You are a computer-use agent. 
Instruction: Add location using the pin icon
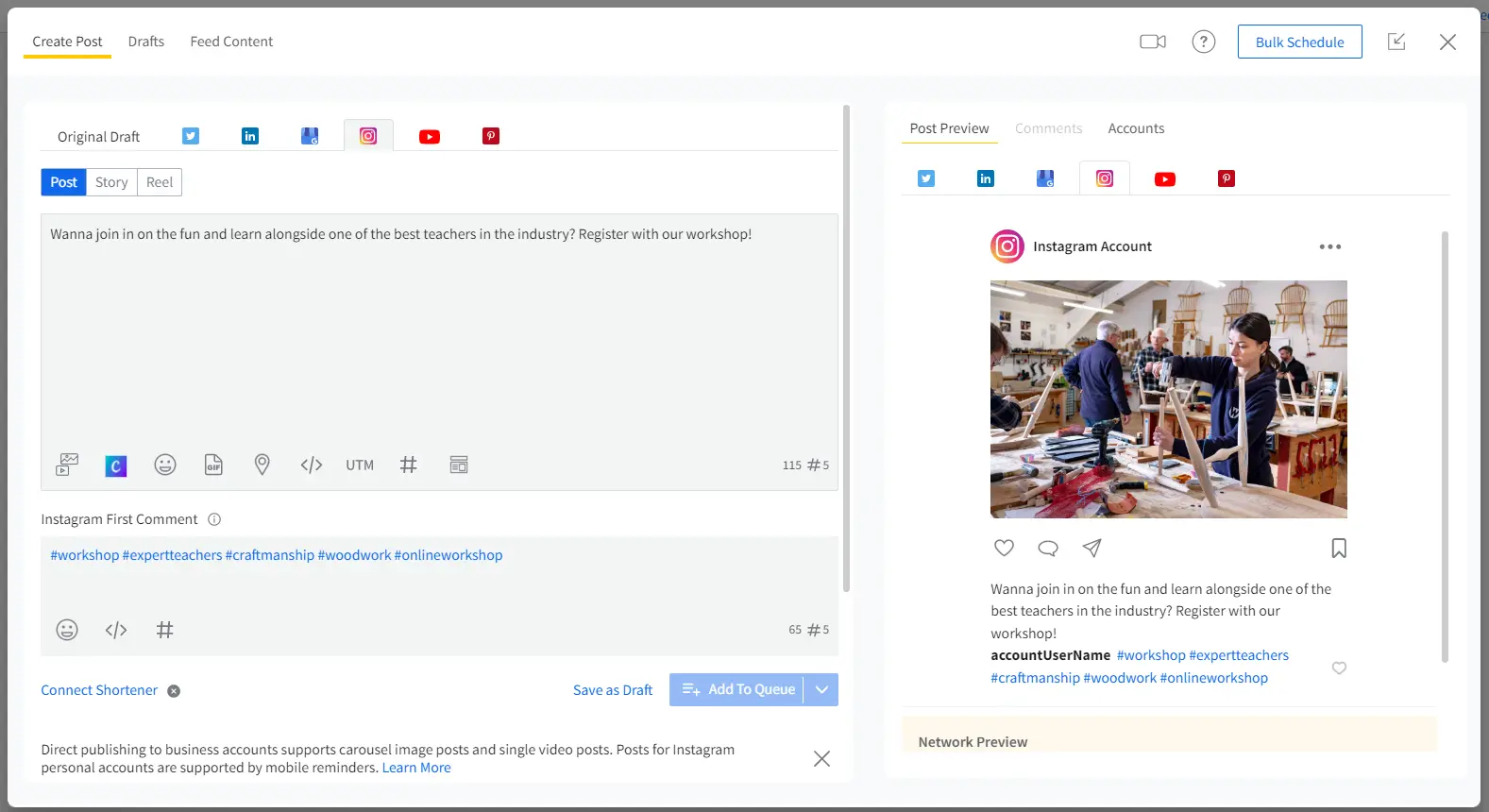[262, 465]
